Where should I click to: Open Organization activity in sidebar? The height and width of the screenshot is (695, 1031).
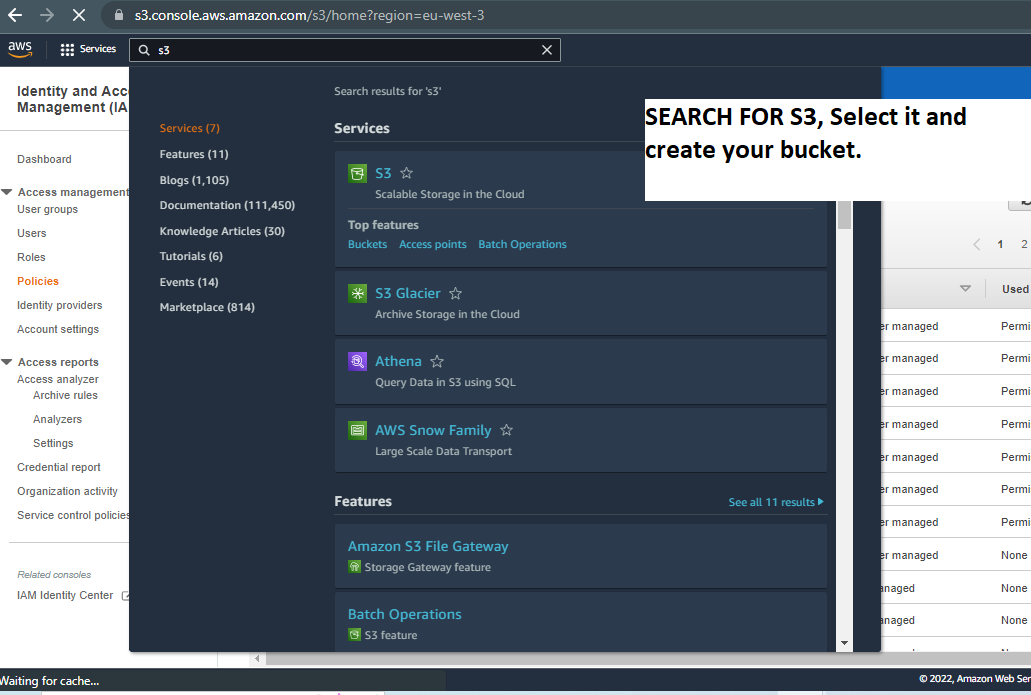click(67, 491)
